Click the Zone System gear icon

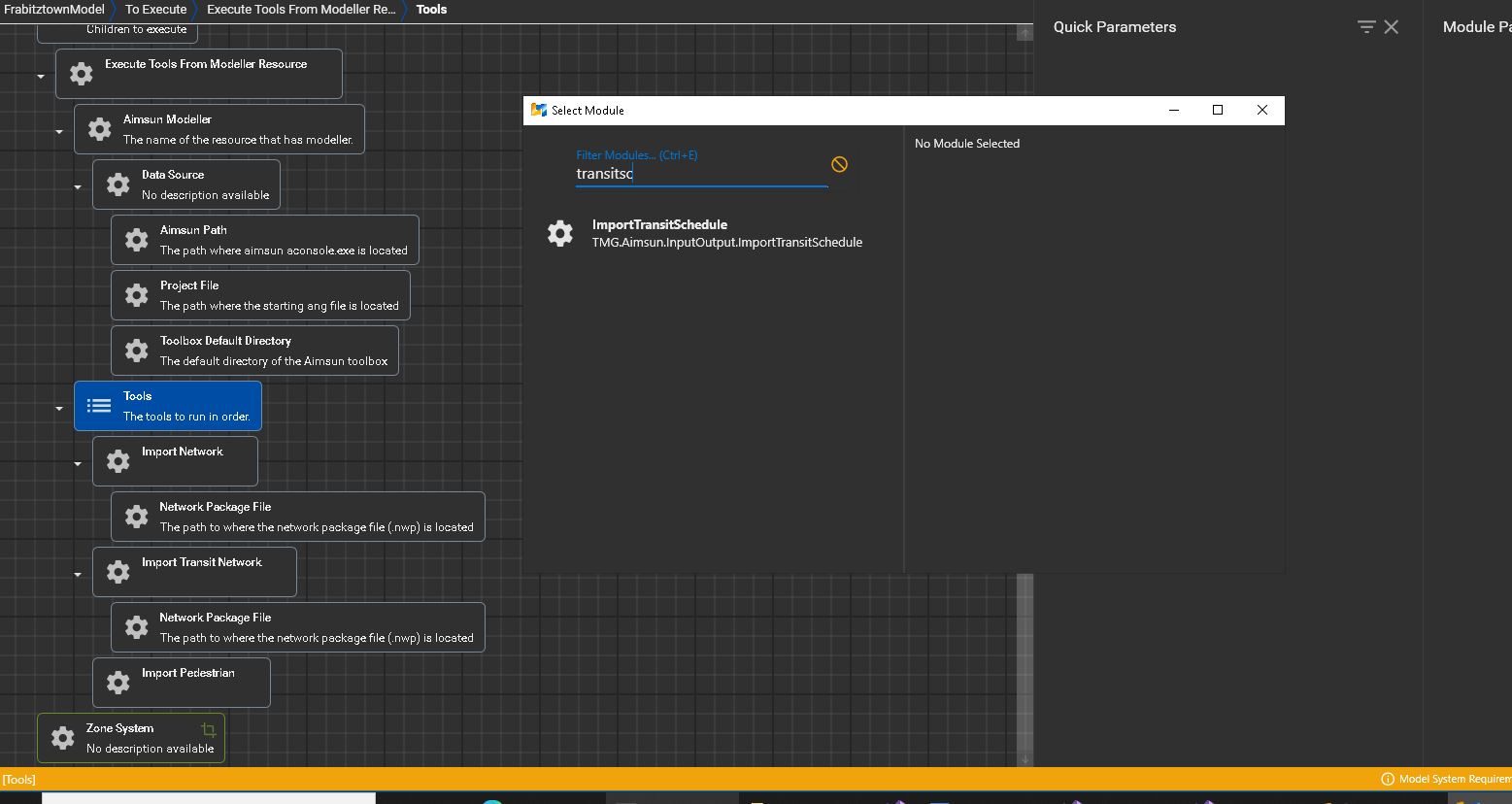point(62,738)
